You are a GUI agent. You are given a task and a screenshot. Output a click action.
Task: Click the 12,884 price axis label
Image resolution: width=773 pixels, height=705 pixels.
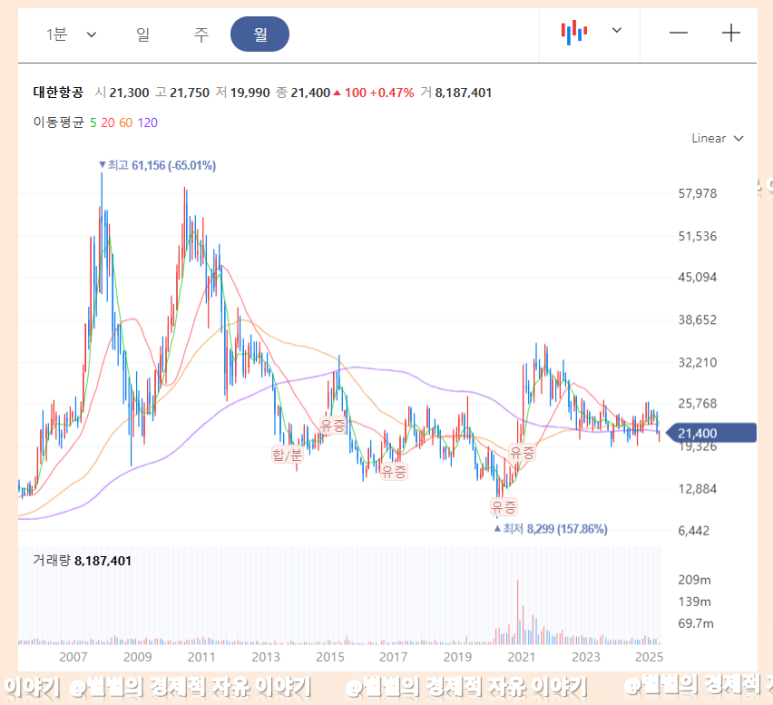coord(697,489)
